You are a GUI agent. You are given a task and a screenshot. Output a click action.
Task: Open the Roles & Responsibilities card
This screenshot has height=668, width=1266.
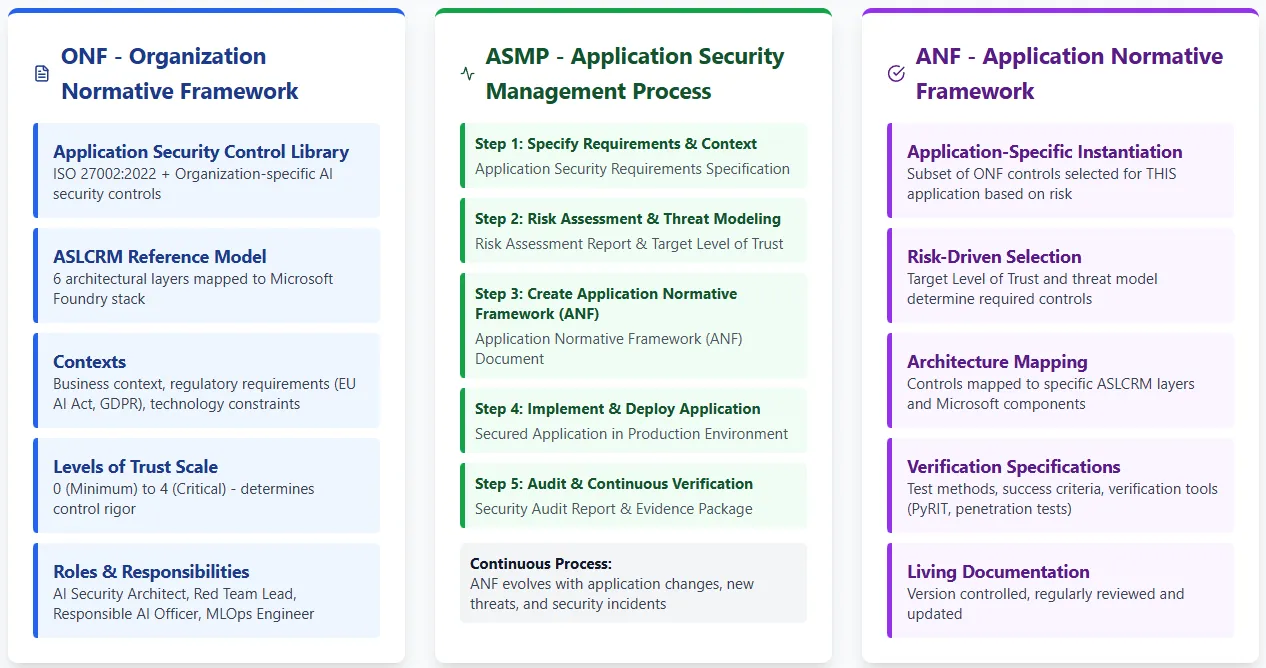(x=207, y=589)
